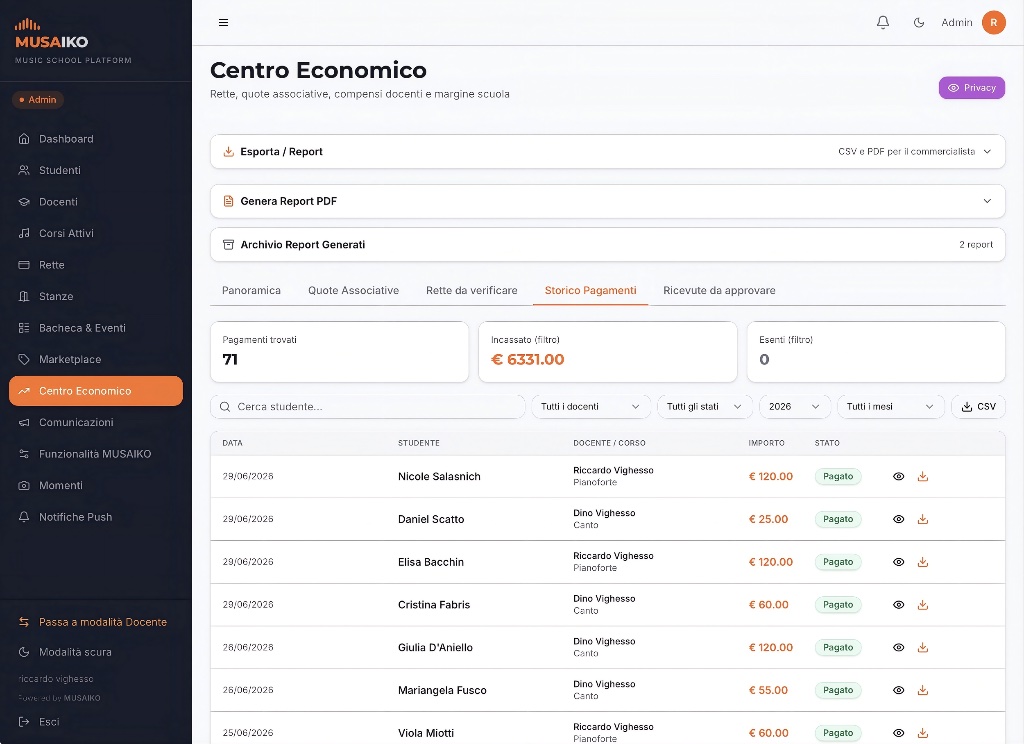Screen dimensions: 1024x744
Task: View Giulia D'Aniello payment eye icon
Action: tap(899, 647)
